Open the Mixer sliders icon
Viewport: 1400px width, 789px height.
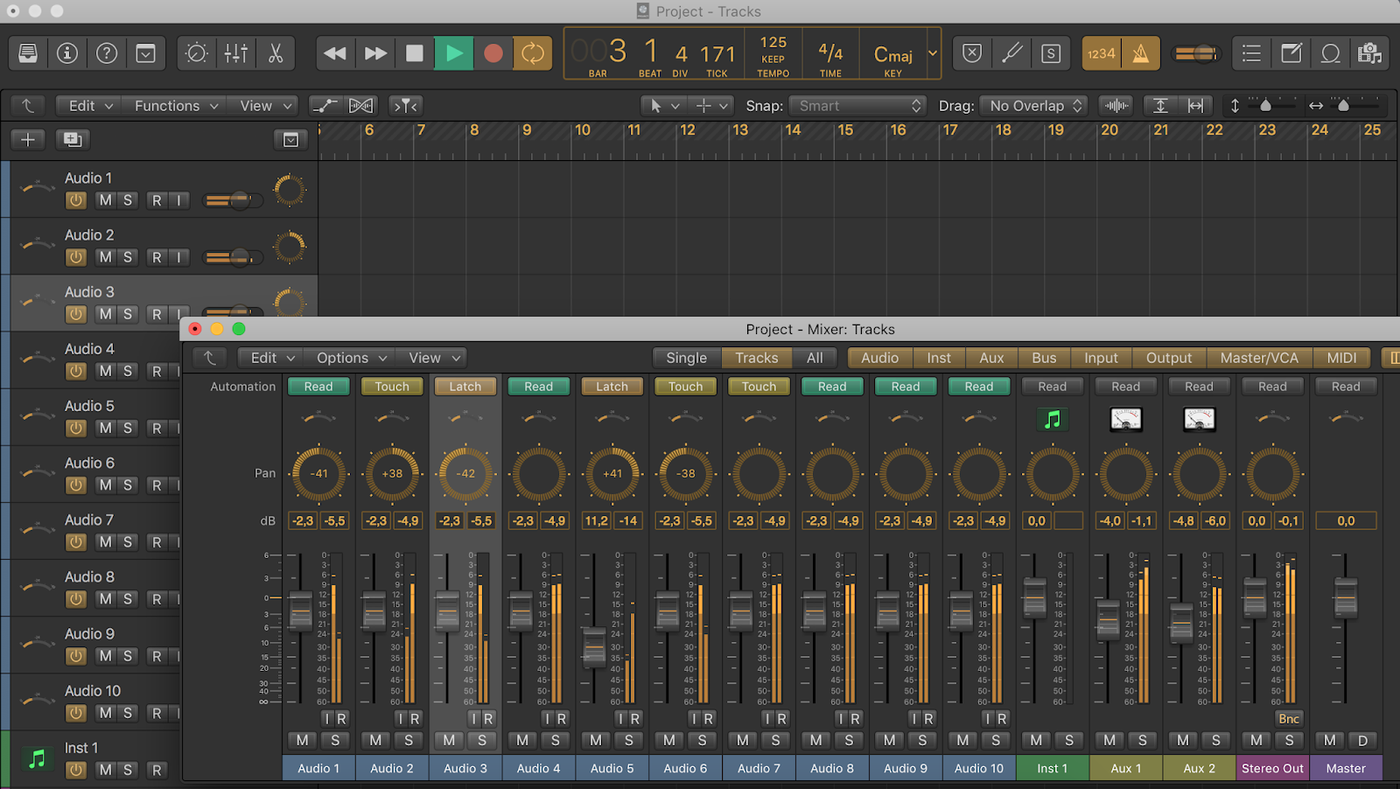236,53
